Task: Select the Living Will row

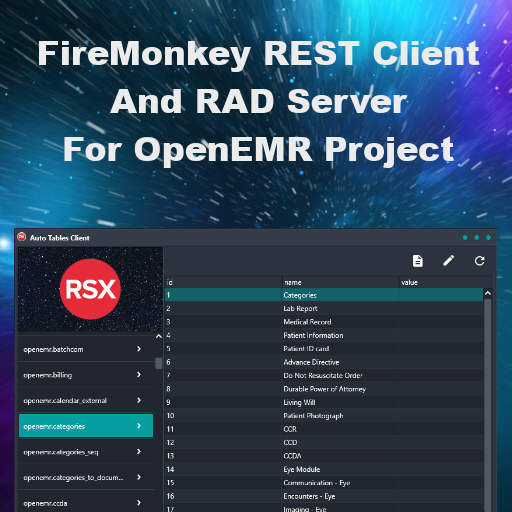Action: (324, 402)
